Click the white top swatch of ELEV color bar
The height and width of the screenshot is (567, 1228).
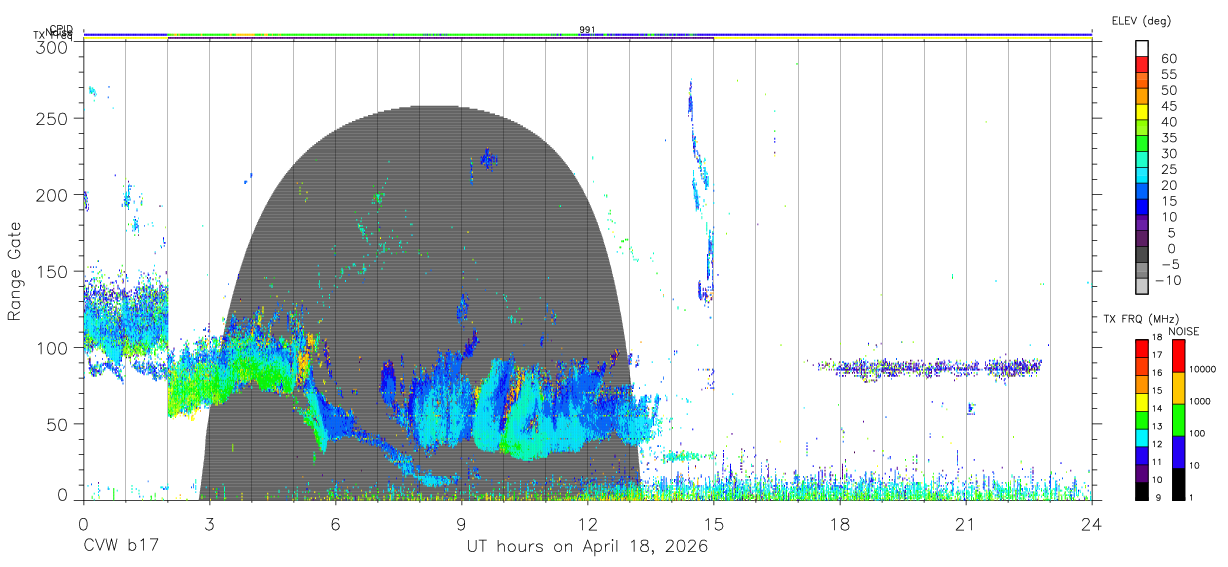(x=1143, y=48)
